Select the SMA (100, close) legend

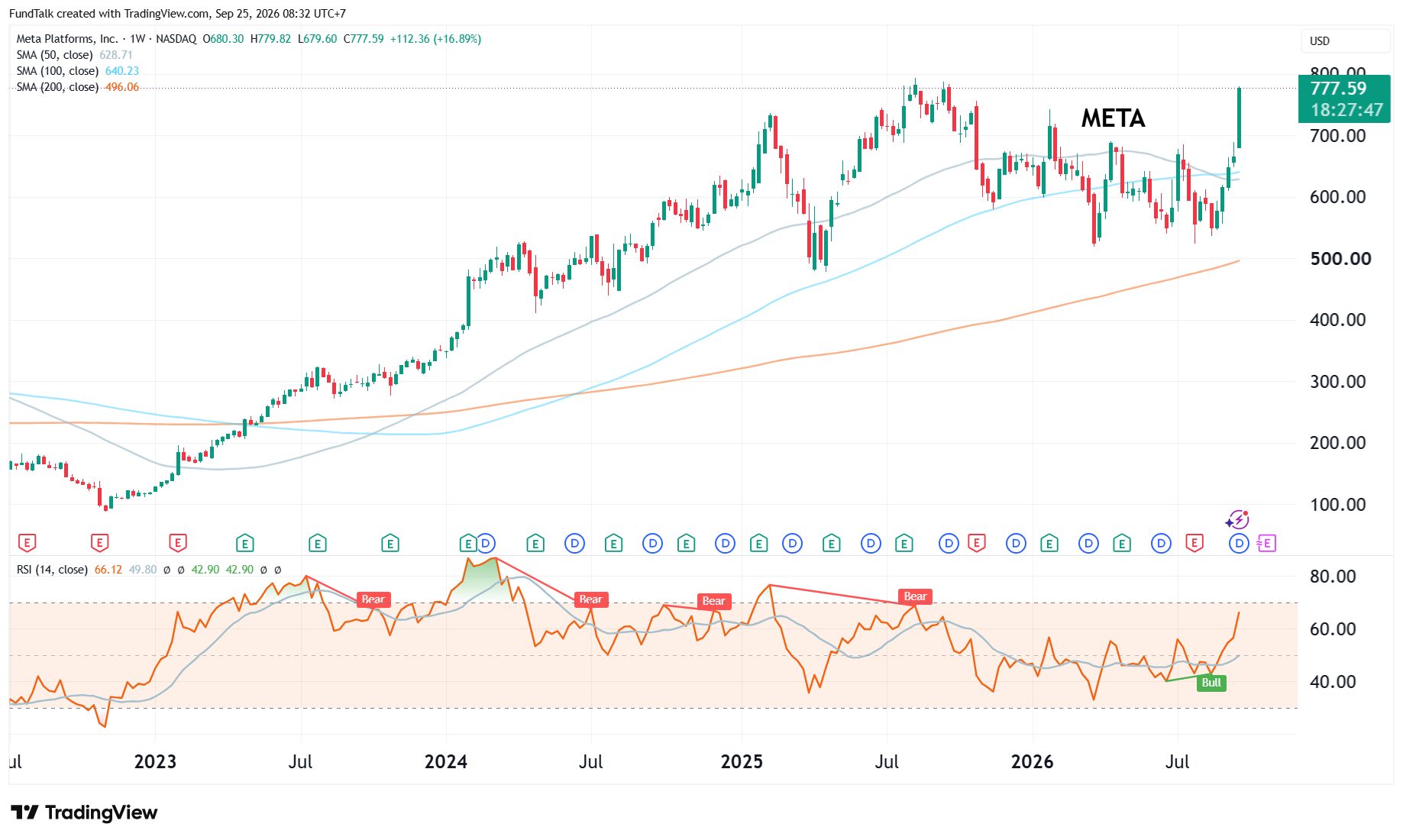(x=58, y=71)
